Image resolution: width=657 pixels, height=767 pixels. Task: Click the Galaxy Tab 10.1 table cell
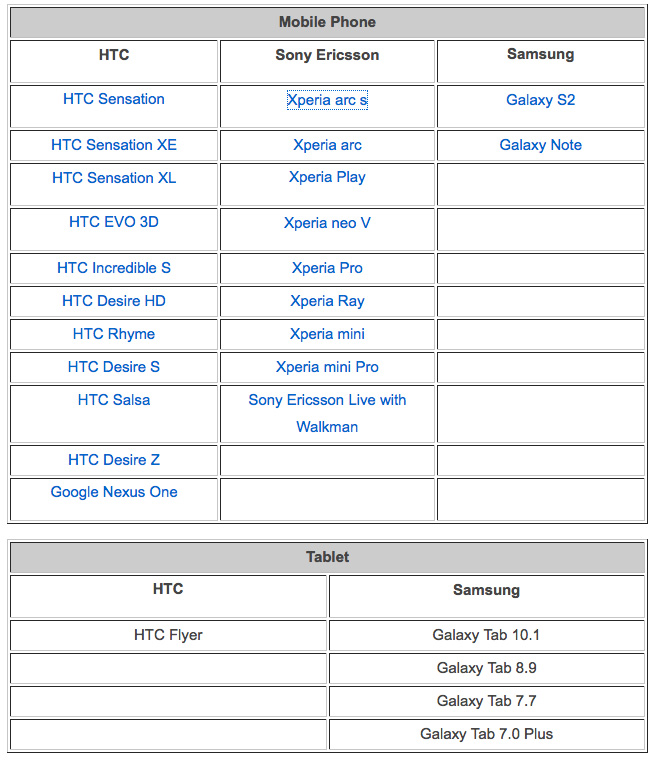(486, 635)
